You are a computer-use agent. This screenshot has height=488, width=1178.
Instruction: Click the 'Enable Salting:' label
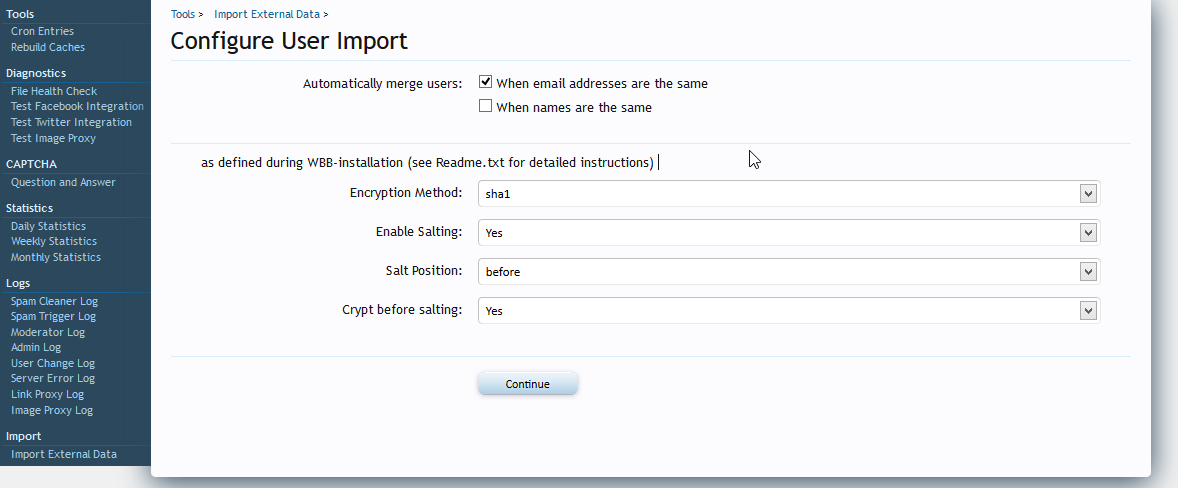[419, 232]
